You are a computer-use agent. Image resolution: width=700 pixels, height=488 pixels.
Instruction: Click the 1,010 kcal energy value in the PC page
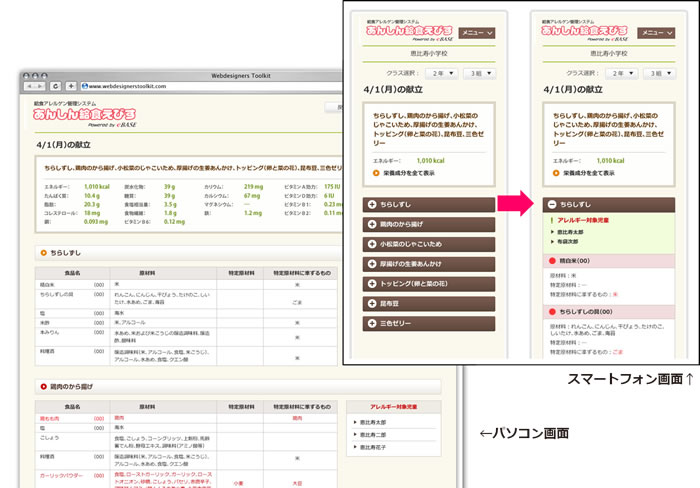tap(96, 187)
